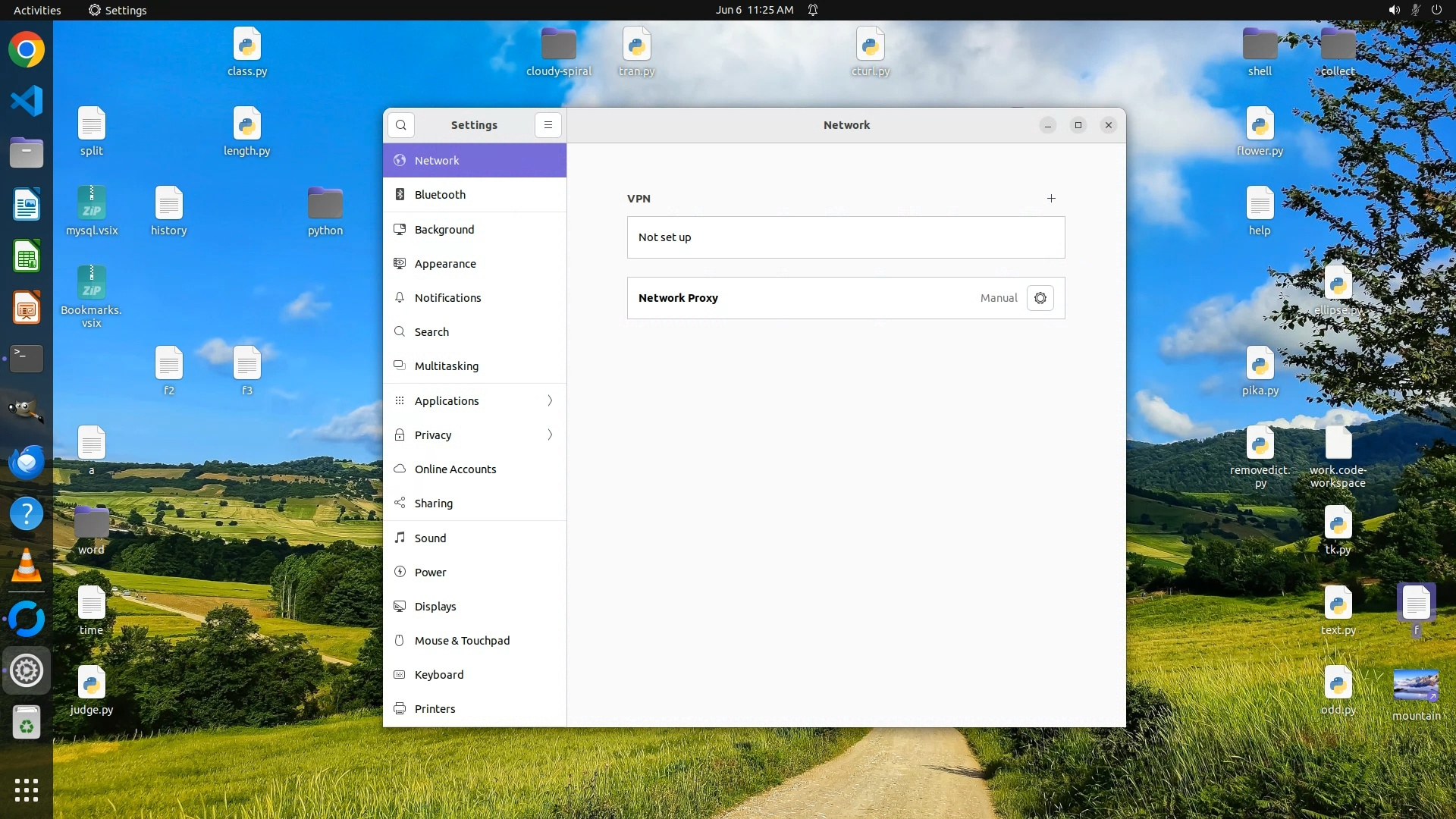Image resolution: width=1456 pixels, height=819 pixels.
Task: Select Mouse & Touchpad settings
Action: click(462, 641)
